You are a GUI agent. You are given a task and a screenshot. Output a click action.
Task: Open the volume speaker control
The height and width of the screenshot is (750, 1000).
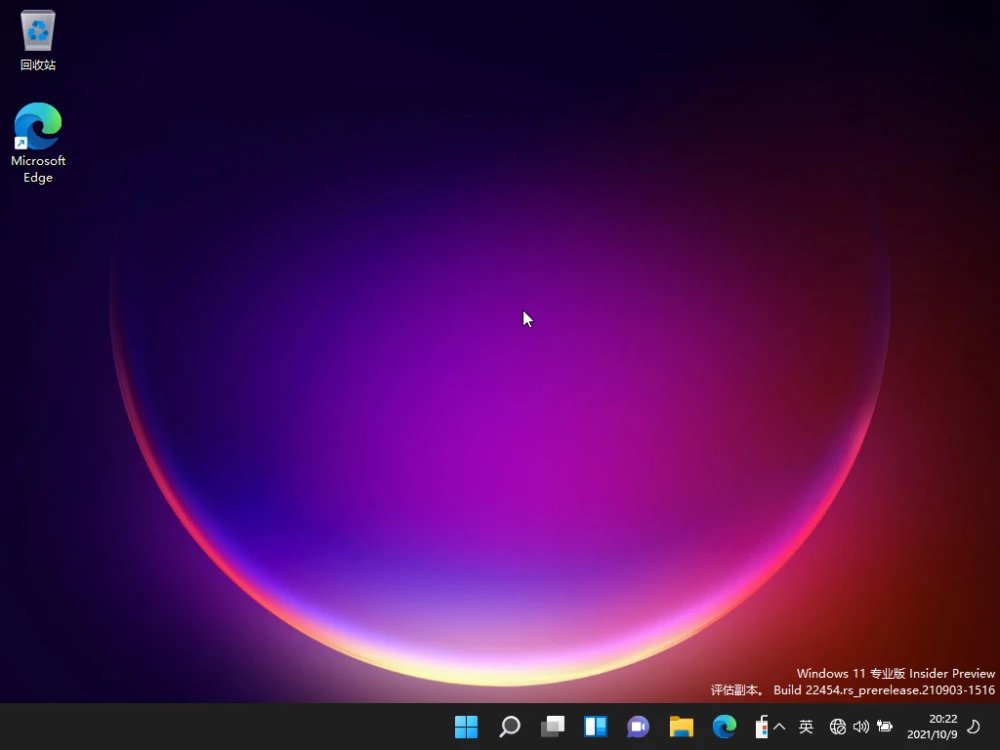(861, 727)
